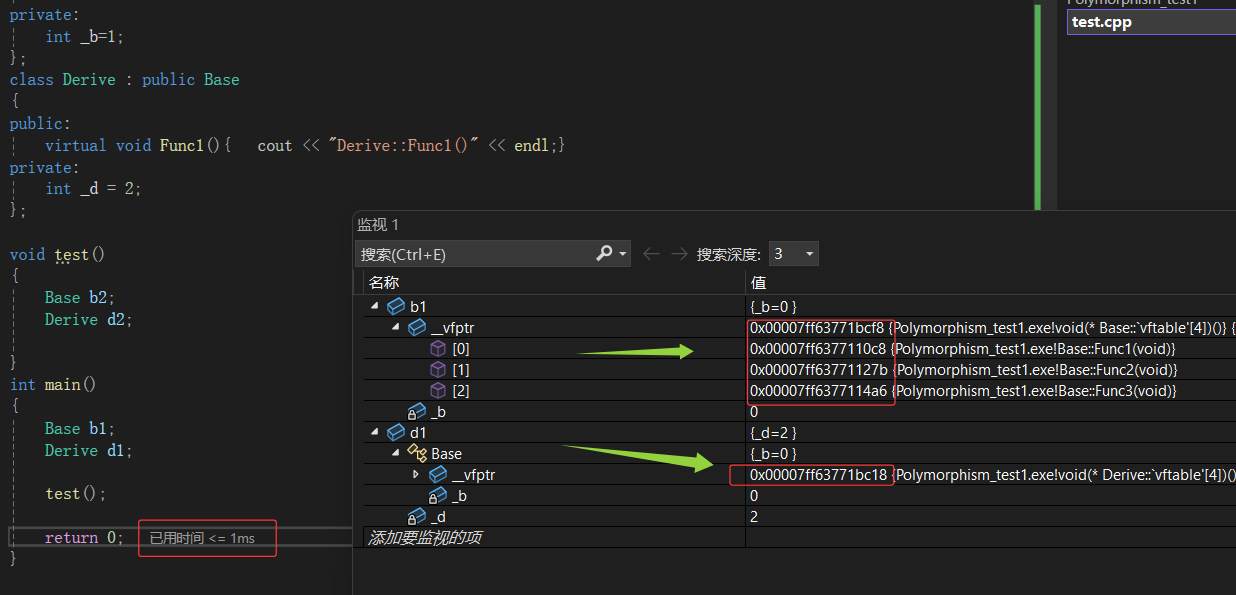Click the purple icon of element [2]
The image size is (1236, 595).
click(438, 390)
